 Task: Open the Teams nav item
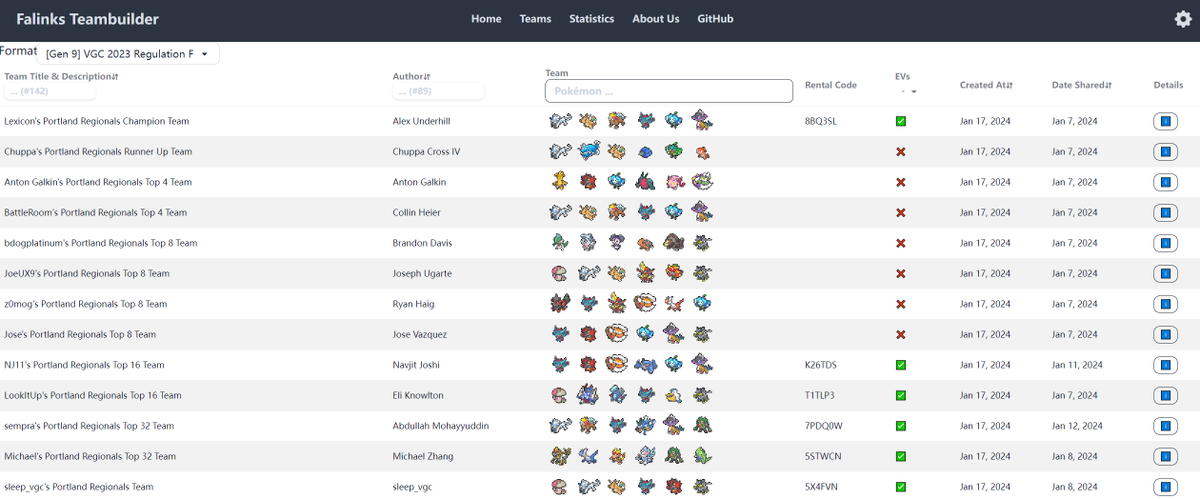(x=535, y=19)
